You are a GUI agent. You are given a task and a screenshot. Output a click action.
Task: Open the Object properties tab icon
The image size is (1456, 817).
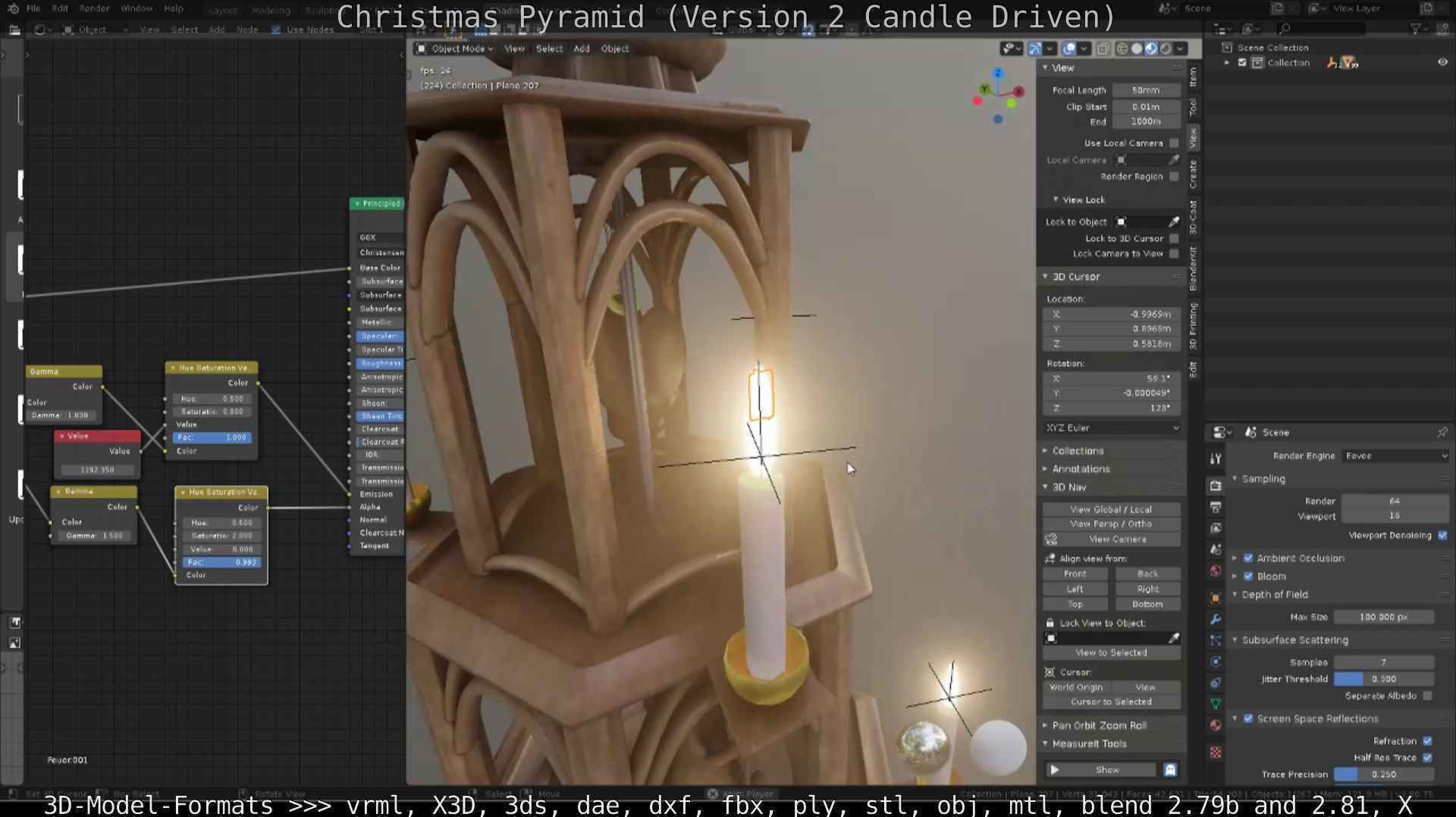1216,598
